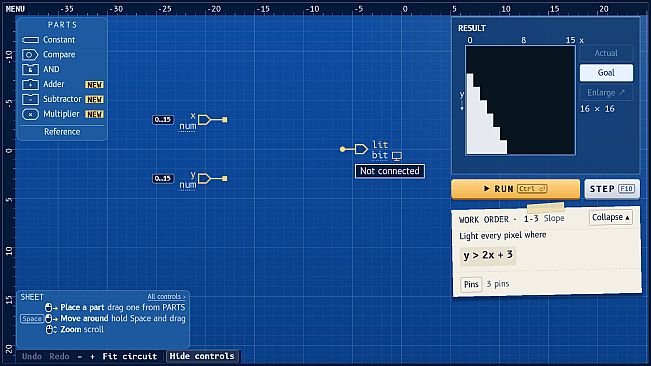Screen dimensions: 651x366
Task: Click the x pin arrow shape
Action: [x=204, y=120]
